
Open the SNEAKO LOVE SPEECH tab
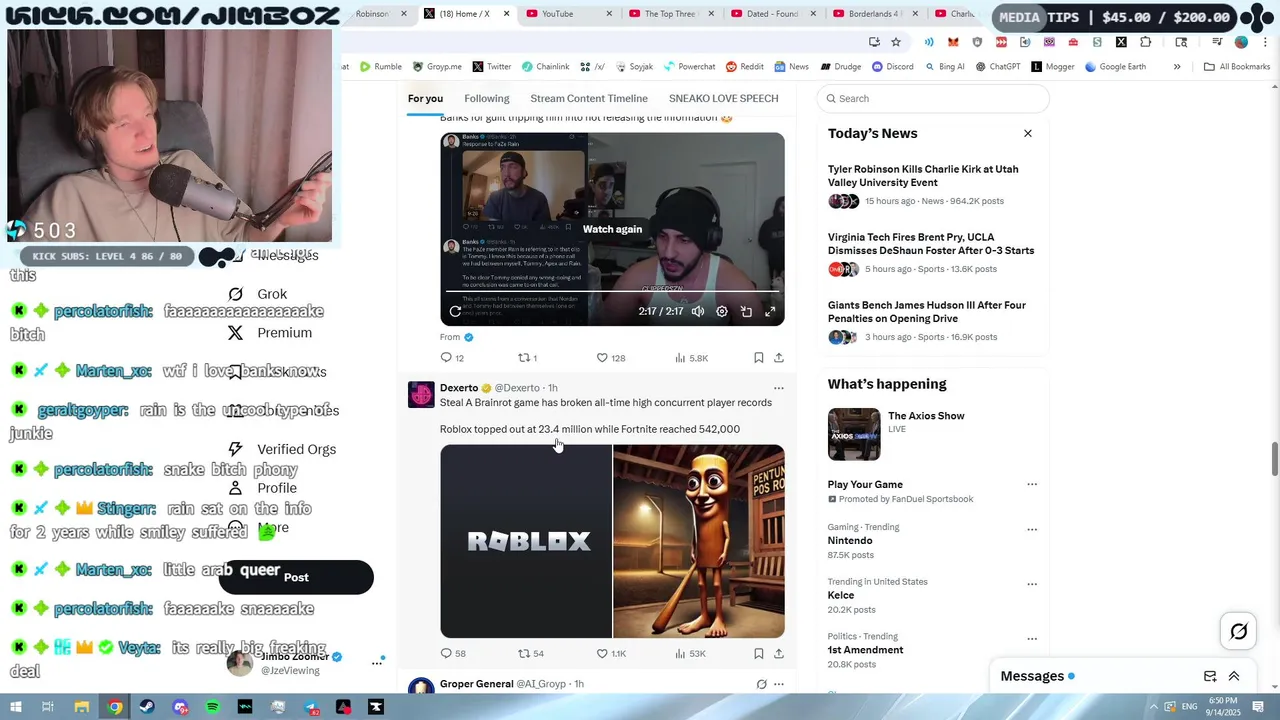pyautogui.click(x=723, y=98)
